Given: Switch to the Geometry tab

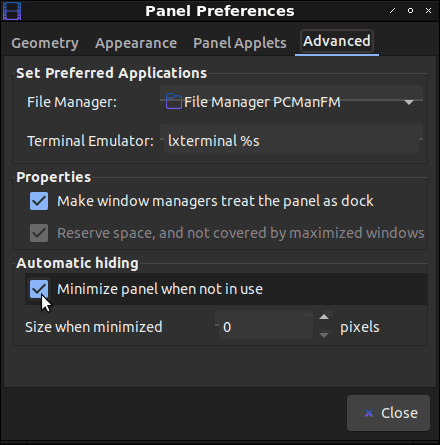Looking at the screenshot, I should click(45, 43).
